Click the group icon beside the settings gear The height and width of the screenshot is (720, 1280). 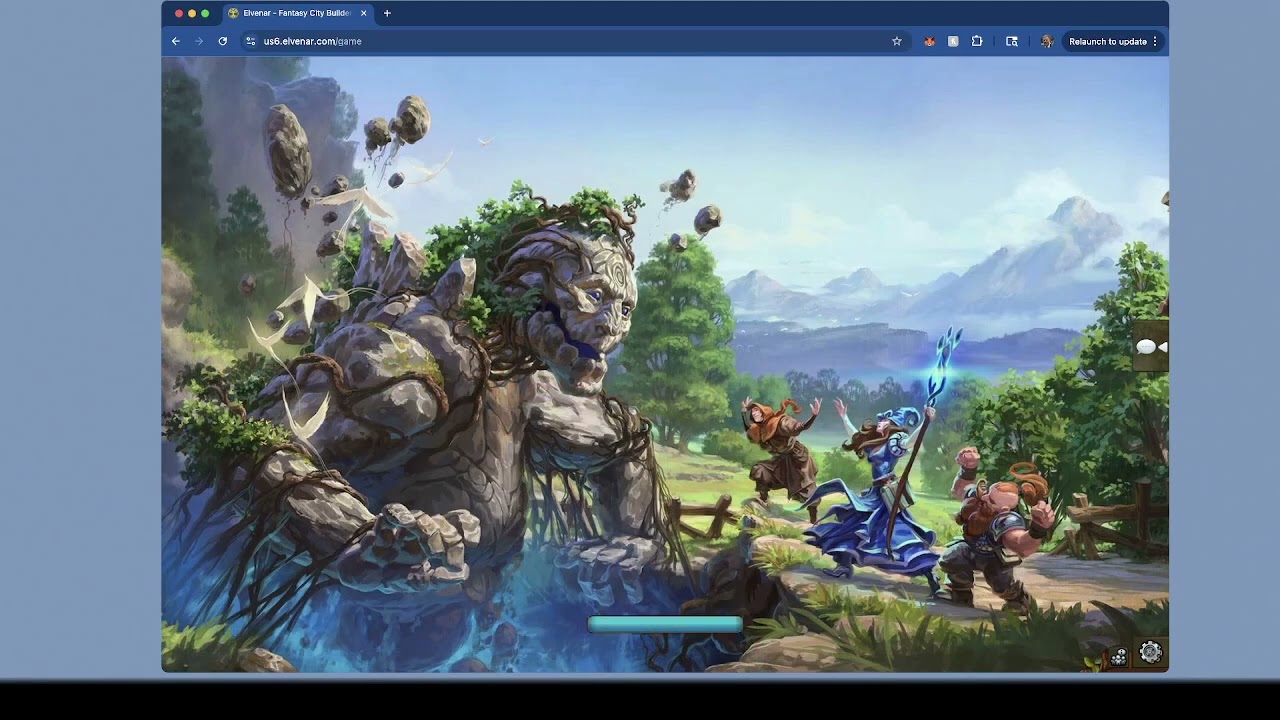(x=1119, y=656)
